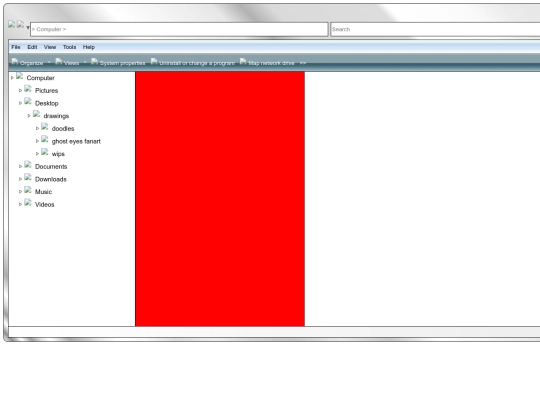540x405 pixels.
Task: Select drawings label in the tree
Action: 56,116
